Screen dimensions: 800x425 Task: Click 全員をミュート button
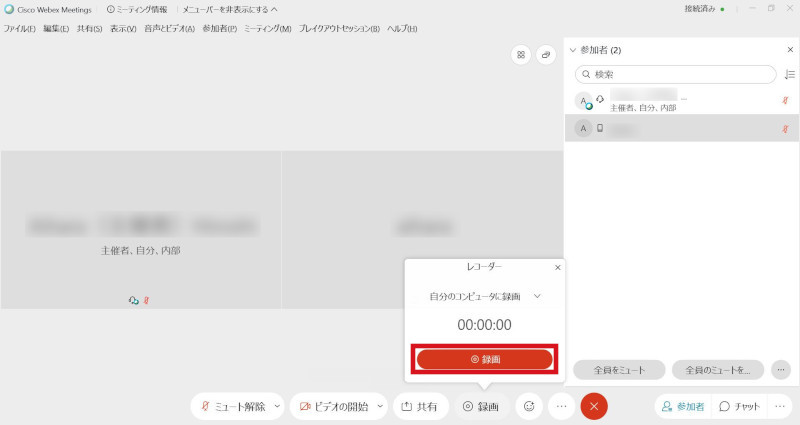[x=618, y=369]
